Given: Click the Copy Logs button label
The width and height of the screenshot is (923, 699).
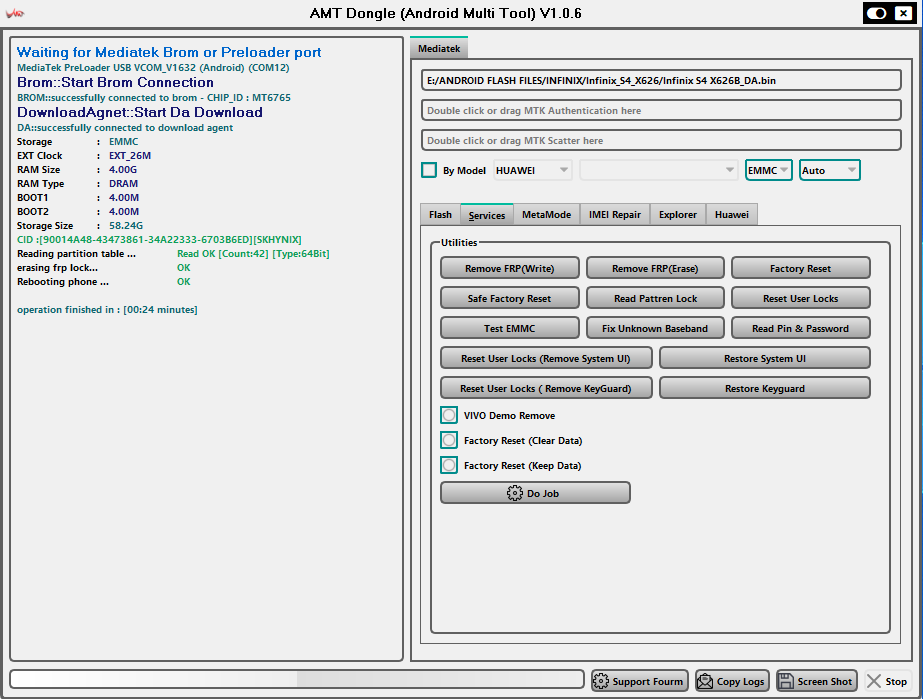Looking at the screenshot, I should click(x=741, y=681).
